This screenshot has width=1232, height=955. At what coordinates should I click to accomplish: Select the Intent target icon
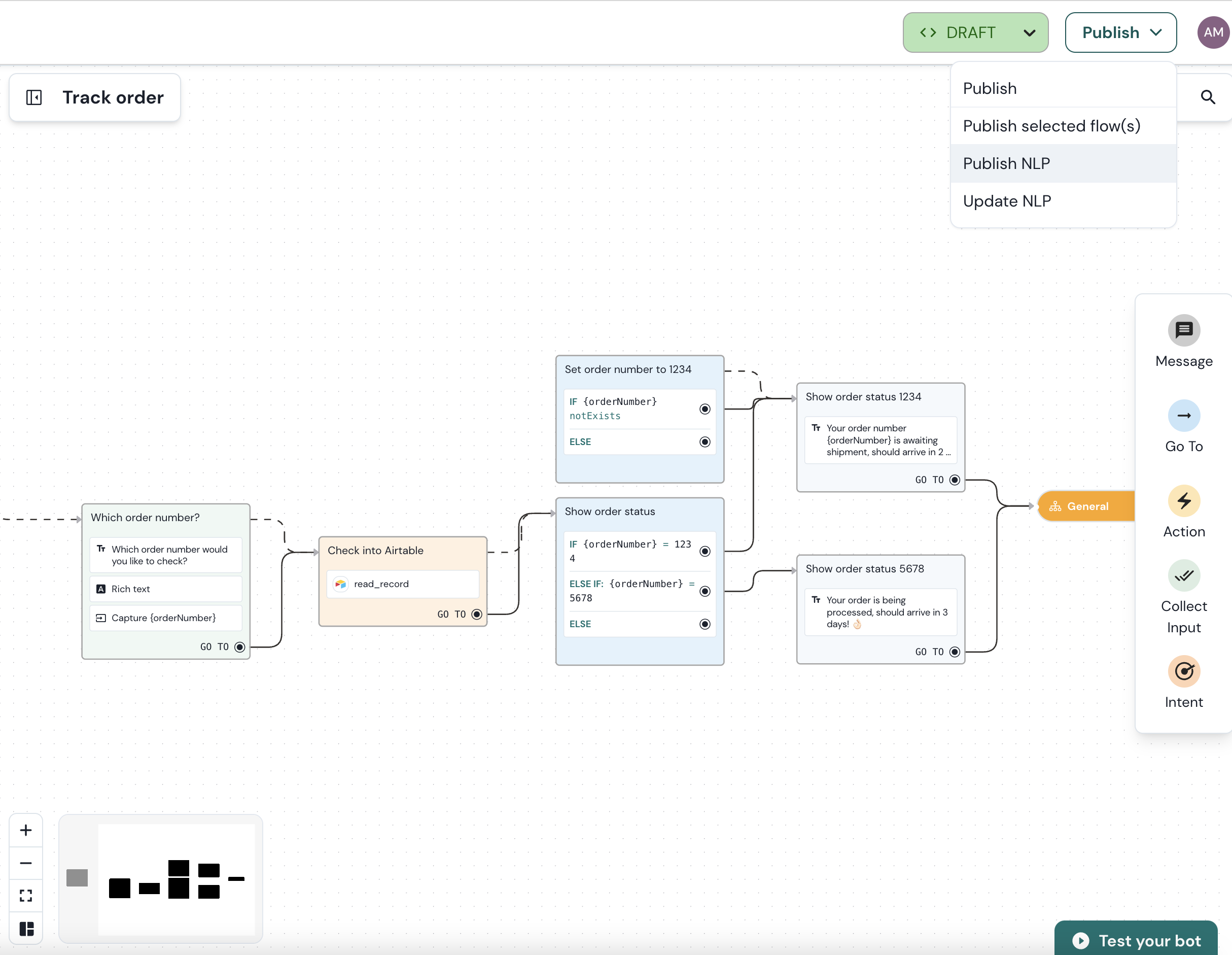[x=1183, y=671]
